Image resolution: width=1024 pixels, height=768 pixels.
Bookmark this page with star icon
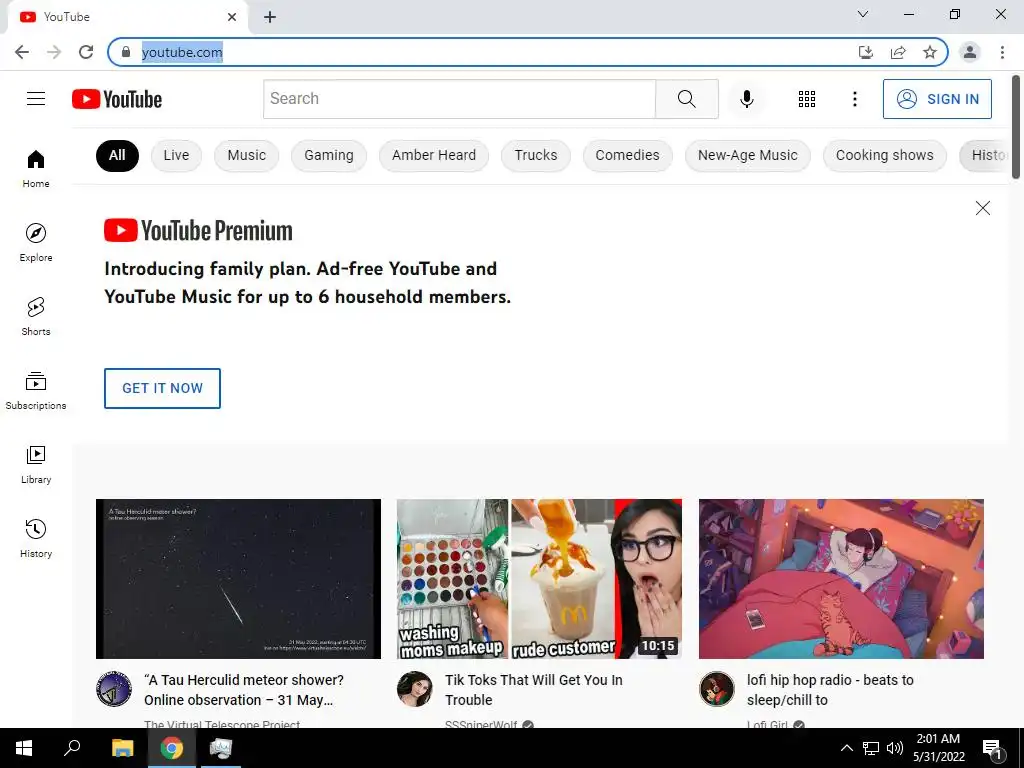click(x=930, y=52)
